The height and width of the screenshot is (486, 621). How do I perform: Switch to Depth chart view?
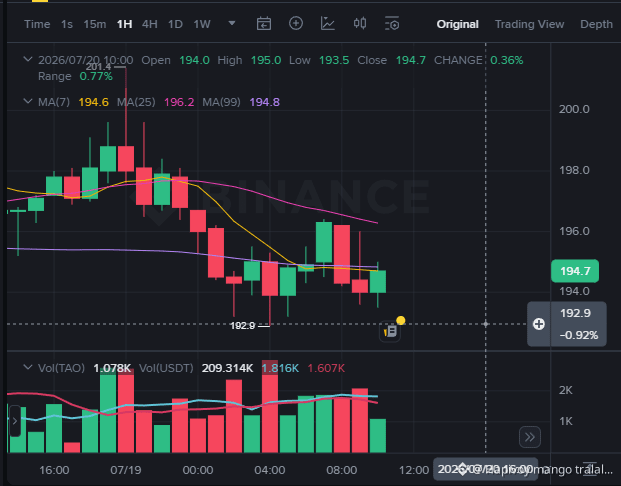596,24
